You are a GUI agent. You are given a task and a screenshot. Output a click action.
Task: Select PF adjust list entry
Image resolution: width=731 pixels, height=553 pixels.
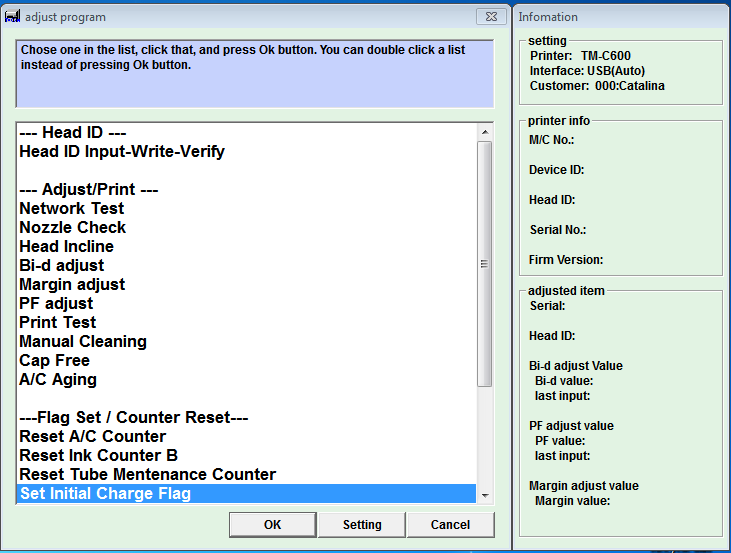coord(56,304)
